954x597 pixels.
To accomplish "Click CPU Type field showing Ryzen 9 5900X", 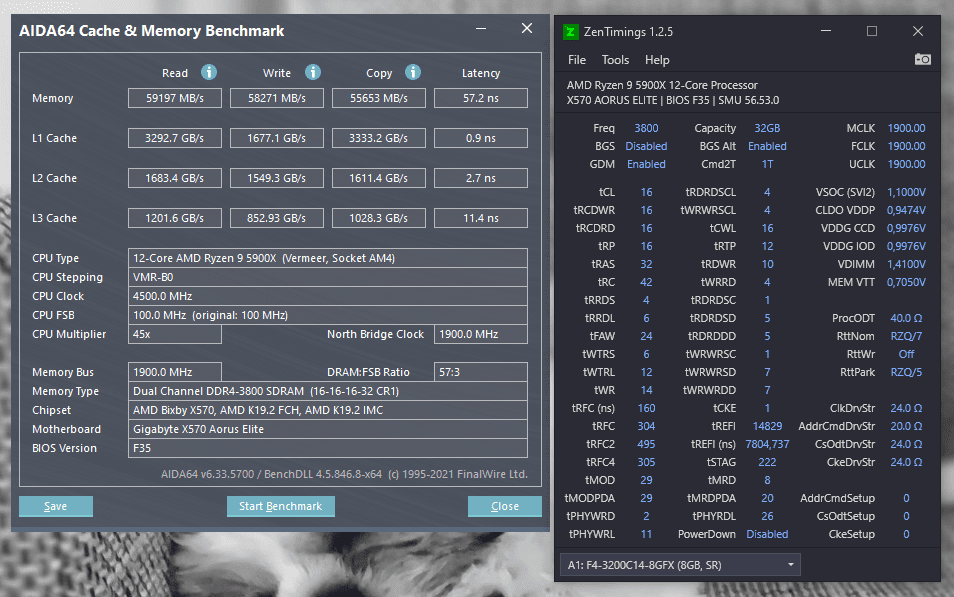I will (x=327, y=258).
